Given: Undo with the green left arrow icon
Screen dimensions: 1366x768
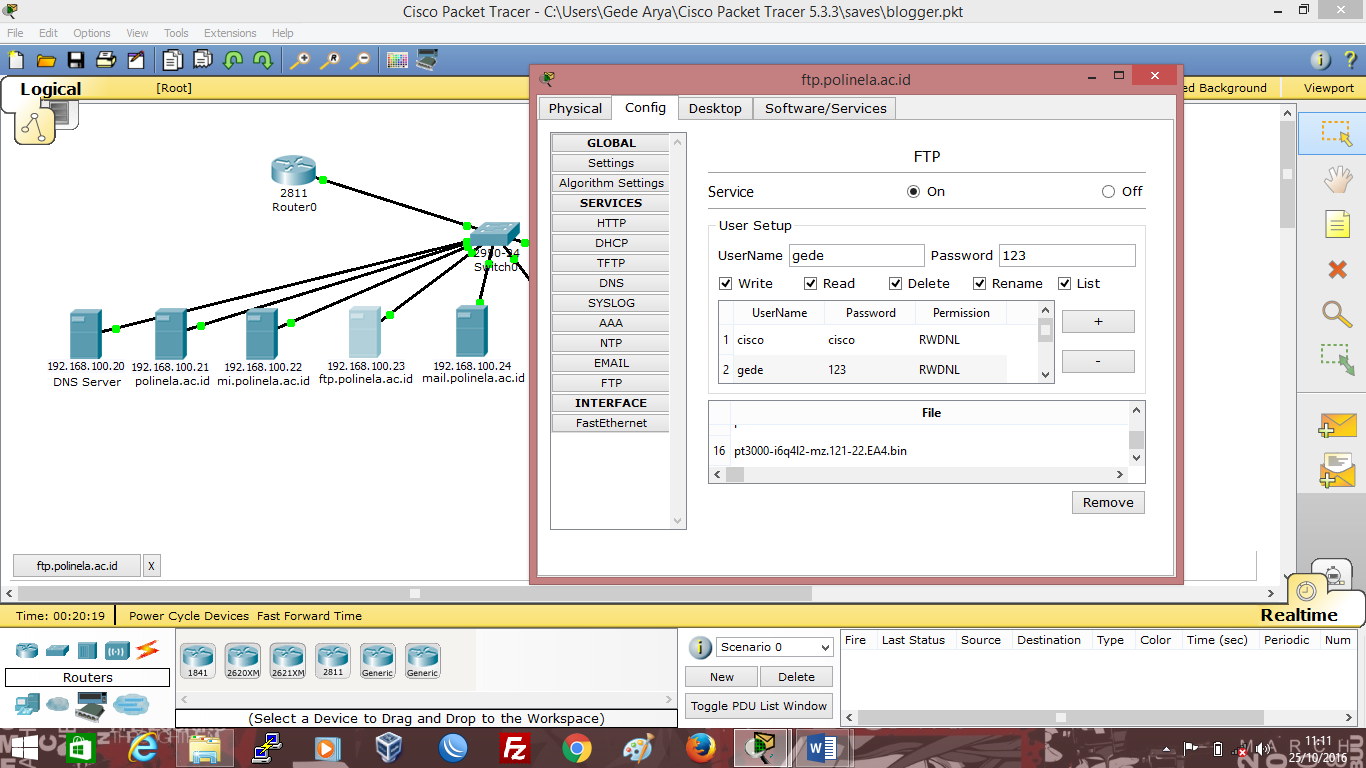Looking at the screenshot, I should [x=233, y=60].
